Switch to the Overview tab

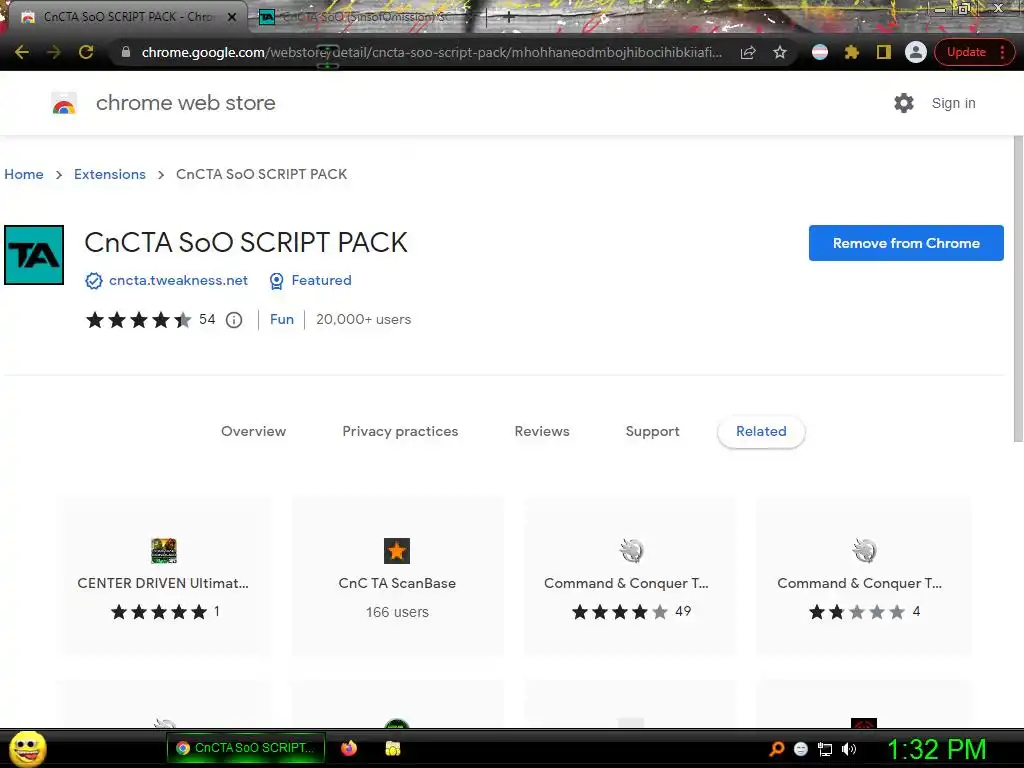pos(253,431)
